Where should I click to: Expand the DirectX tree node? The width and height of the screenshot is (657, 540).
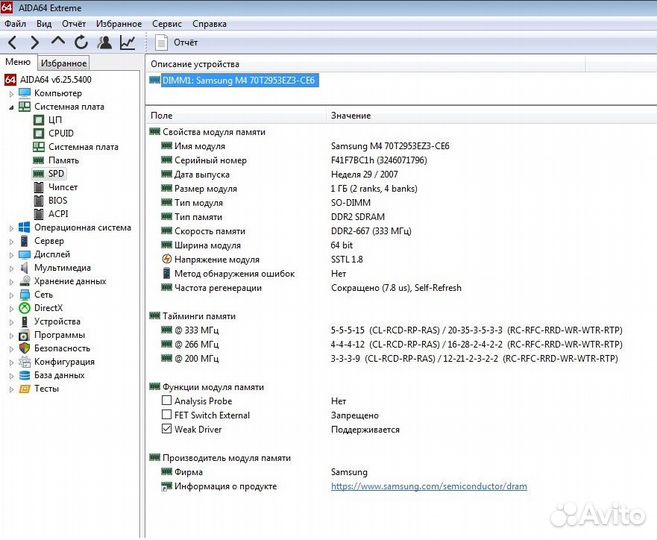[12, 309]
